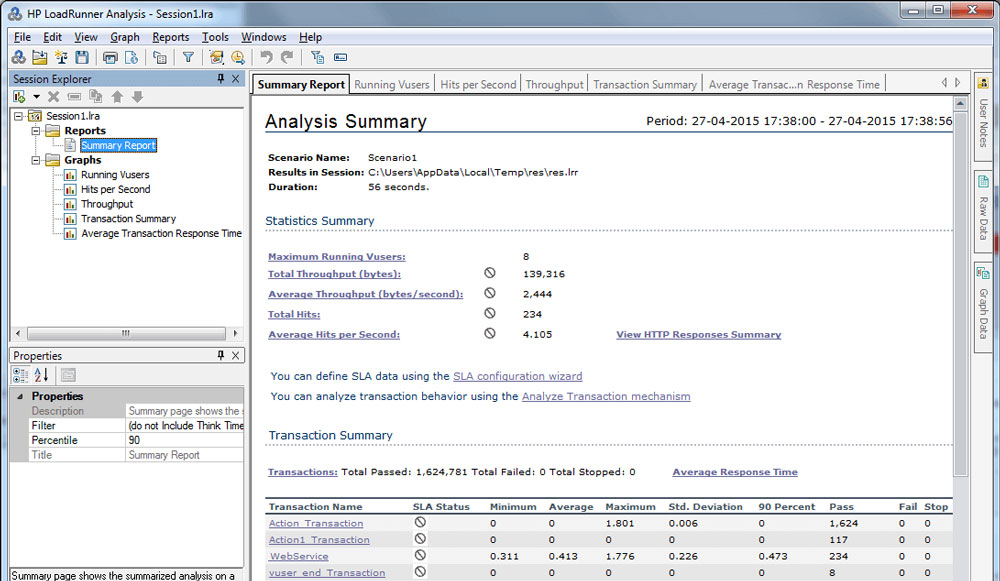This screenshot has height=581, width=1000.
Task: Redo the last action
Action: (288, 57)
